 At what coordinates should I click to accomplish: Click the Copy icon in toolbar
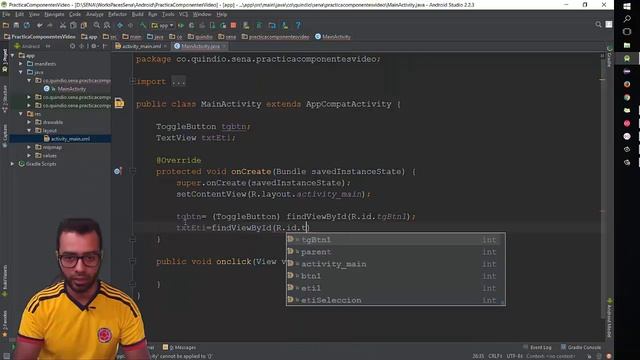tap(73, 25)
